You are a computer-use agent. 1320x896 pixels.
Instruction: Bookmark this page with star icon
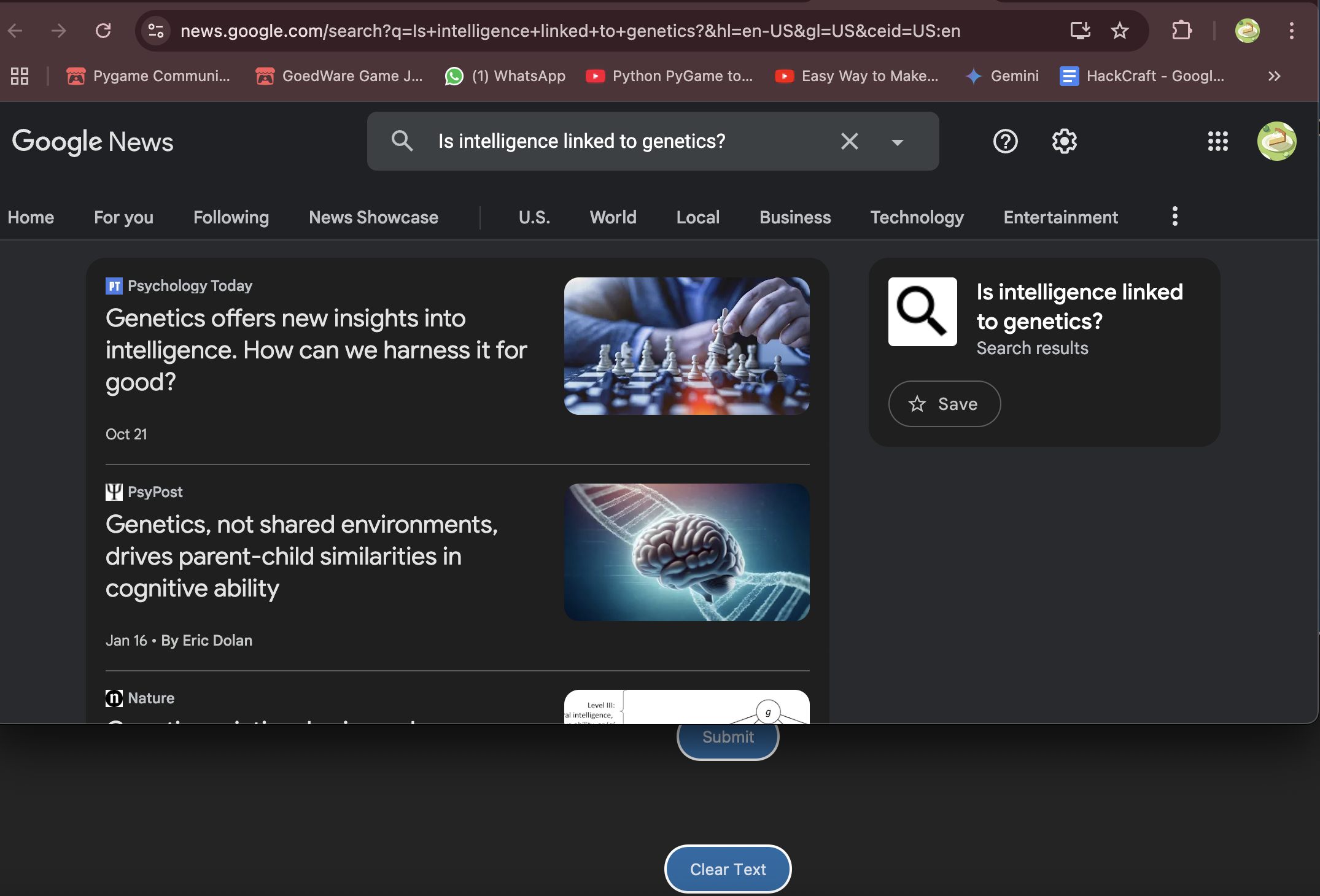tap(1120, 31)
